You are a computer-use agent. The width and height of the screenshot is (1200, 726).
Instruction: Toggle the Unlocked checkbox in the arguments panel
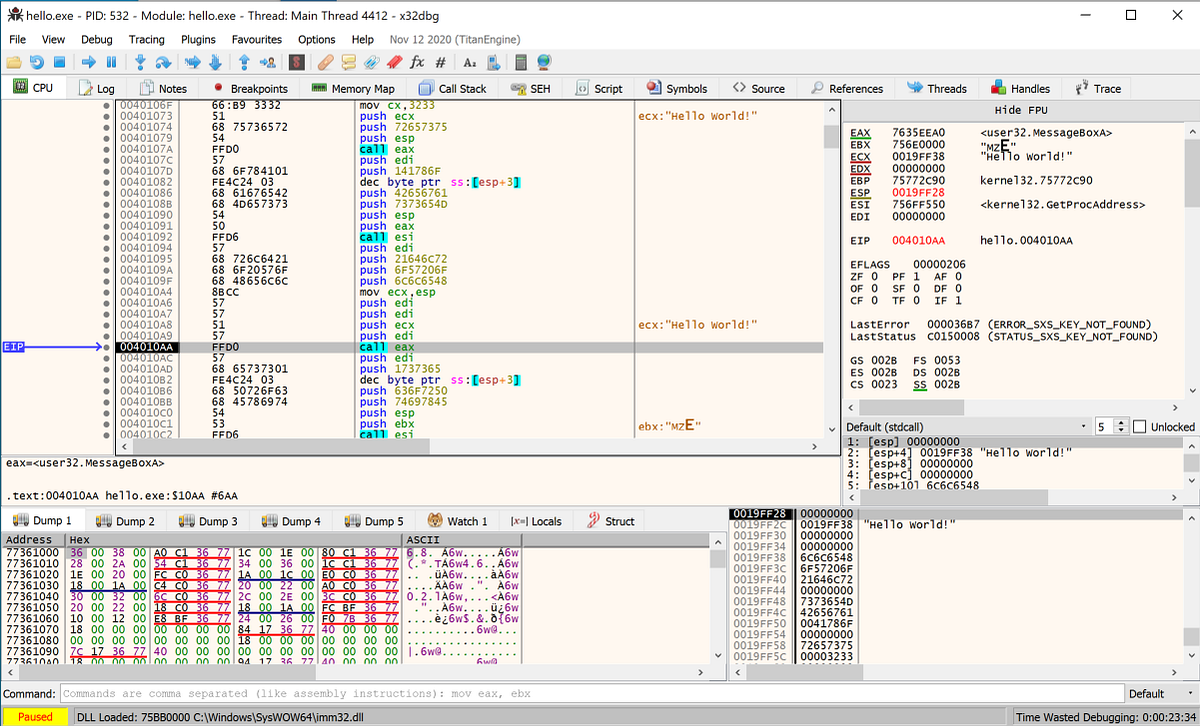pyautogui.click(x=1140, y=426)
